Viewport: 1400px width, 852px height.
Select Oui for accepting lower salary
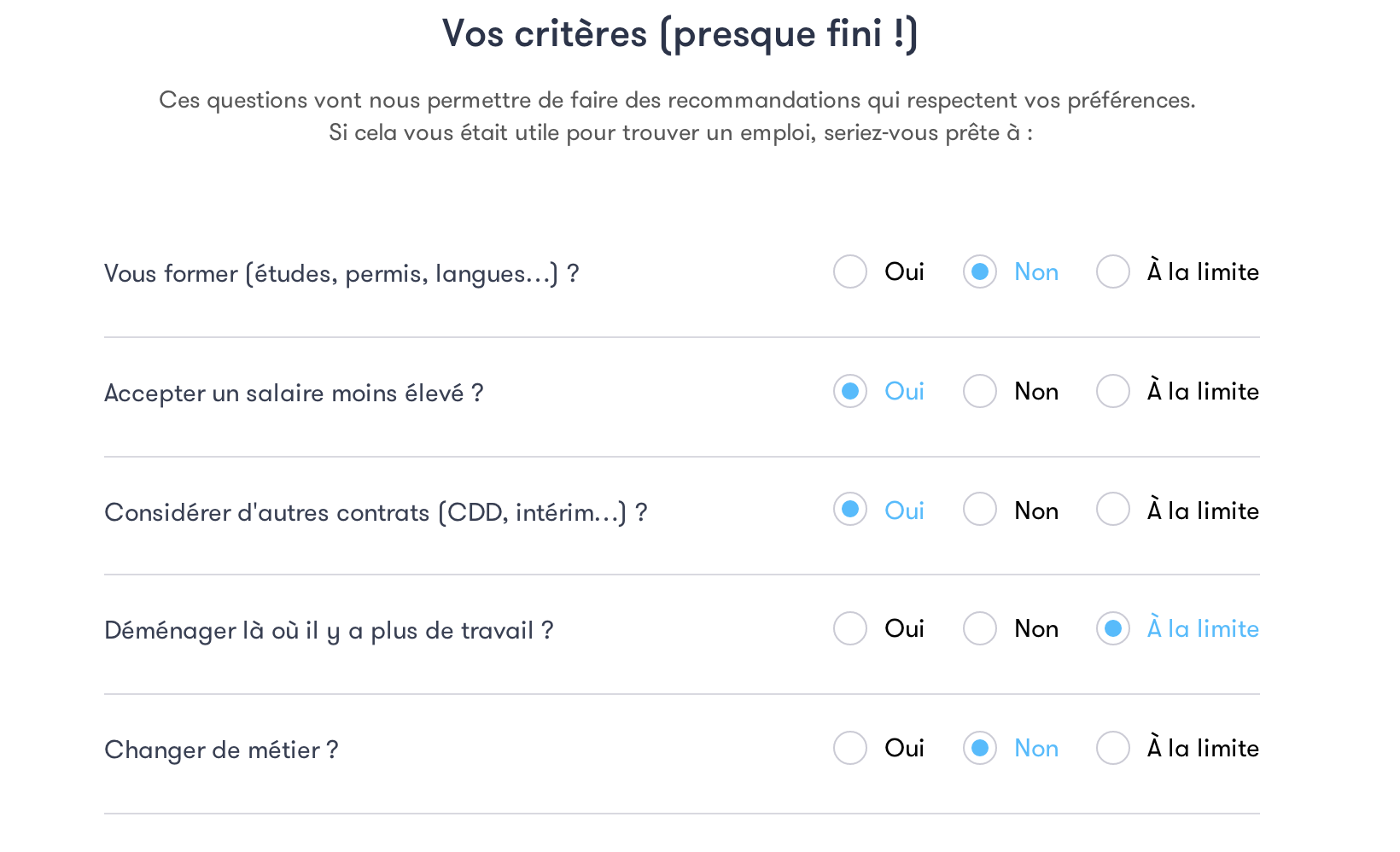pos(850,392)
